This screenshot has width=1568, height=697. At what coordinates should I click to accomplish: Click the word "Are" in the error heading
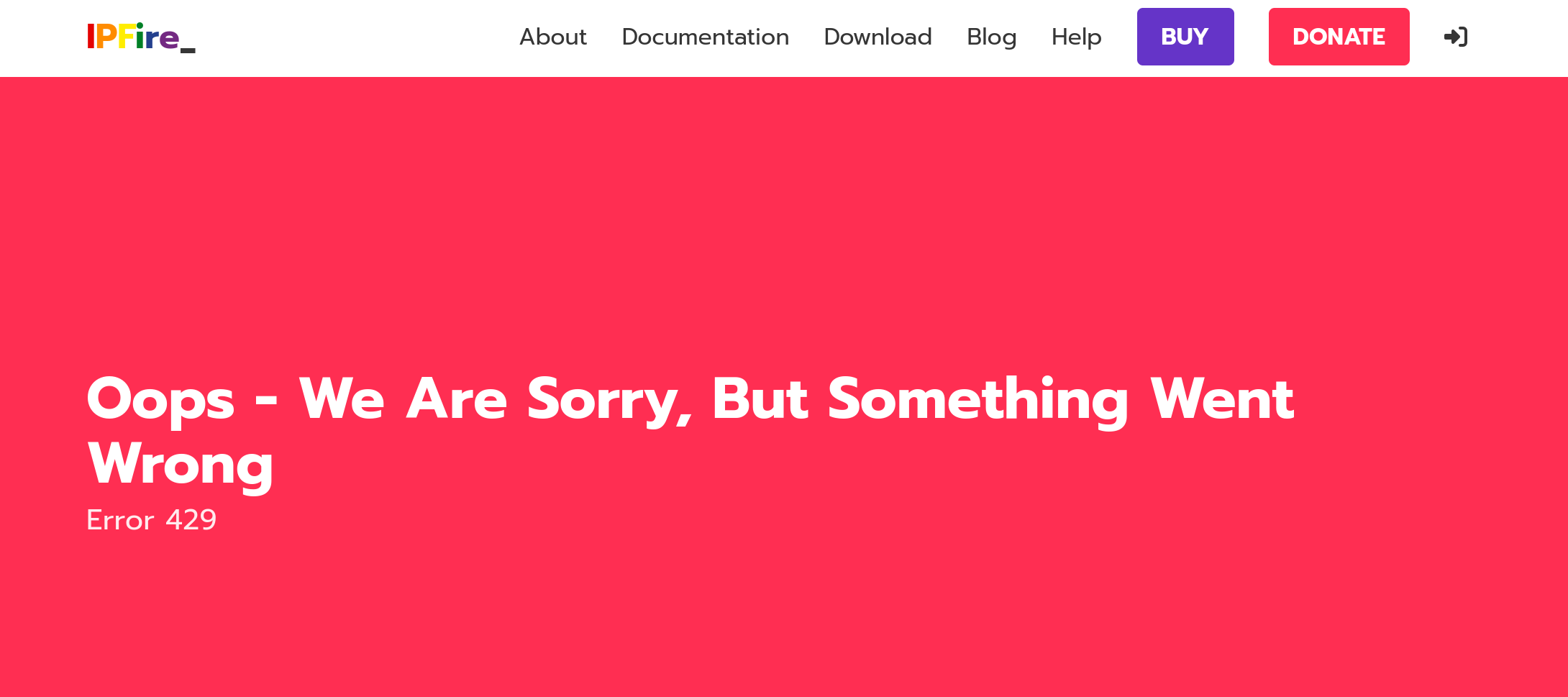click(457, 399)
